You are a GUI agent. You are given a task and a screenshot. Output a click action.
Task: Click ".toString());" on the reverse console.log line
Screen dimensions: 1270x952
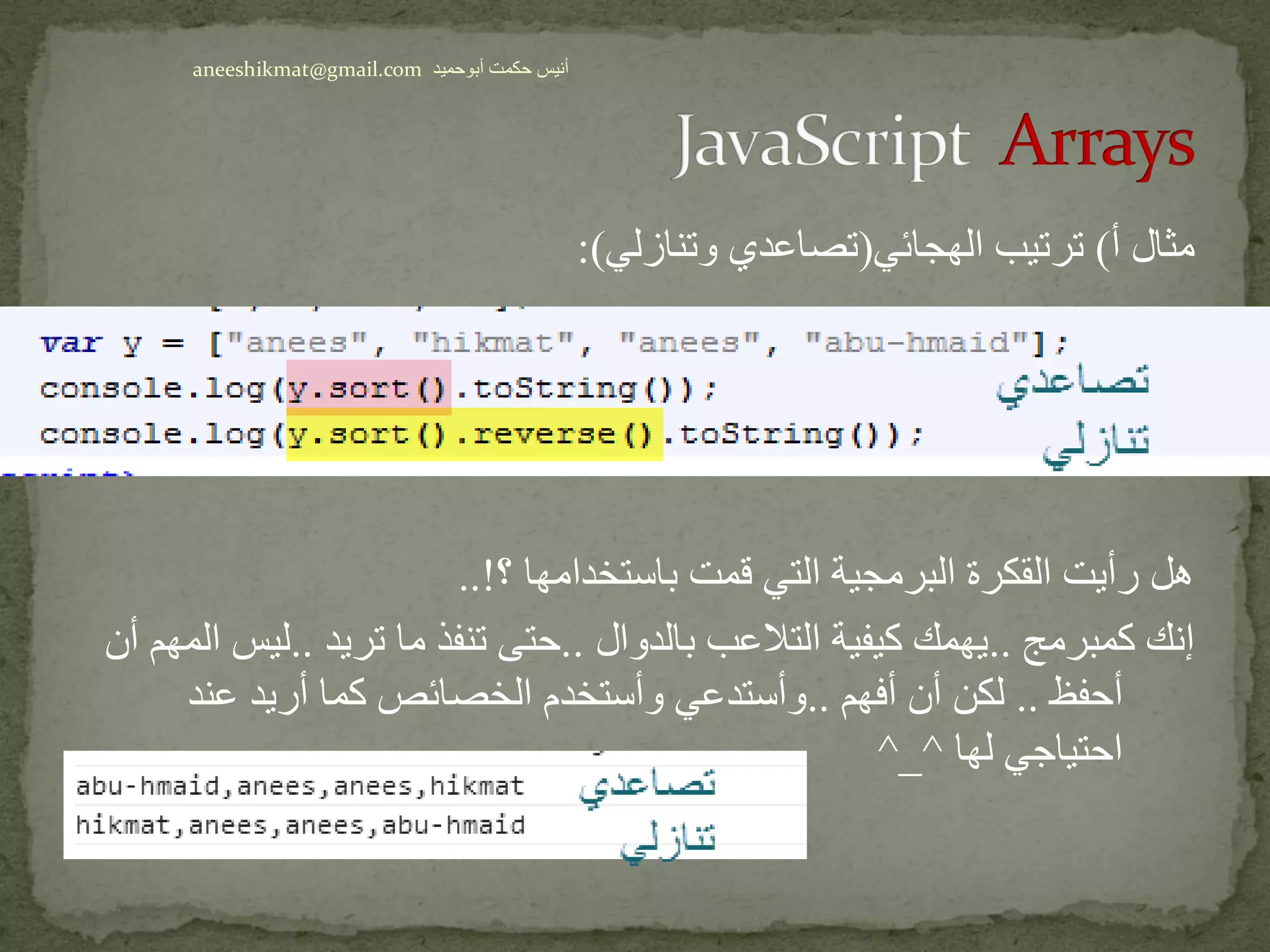(x=793, y=434)
